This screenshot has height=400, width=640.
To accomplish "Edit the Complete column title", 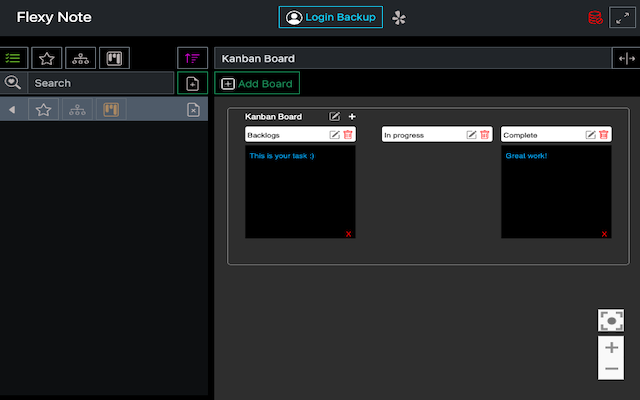I will [x=590, y=135].
